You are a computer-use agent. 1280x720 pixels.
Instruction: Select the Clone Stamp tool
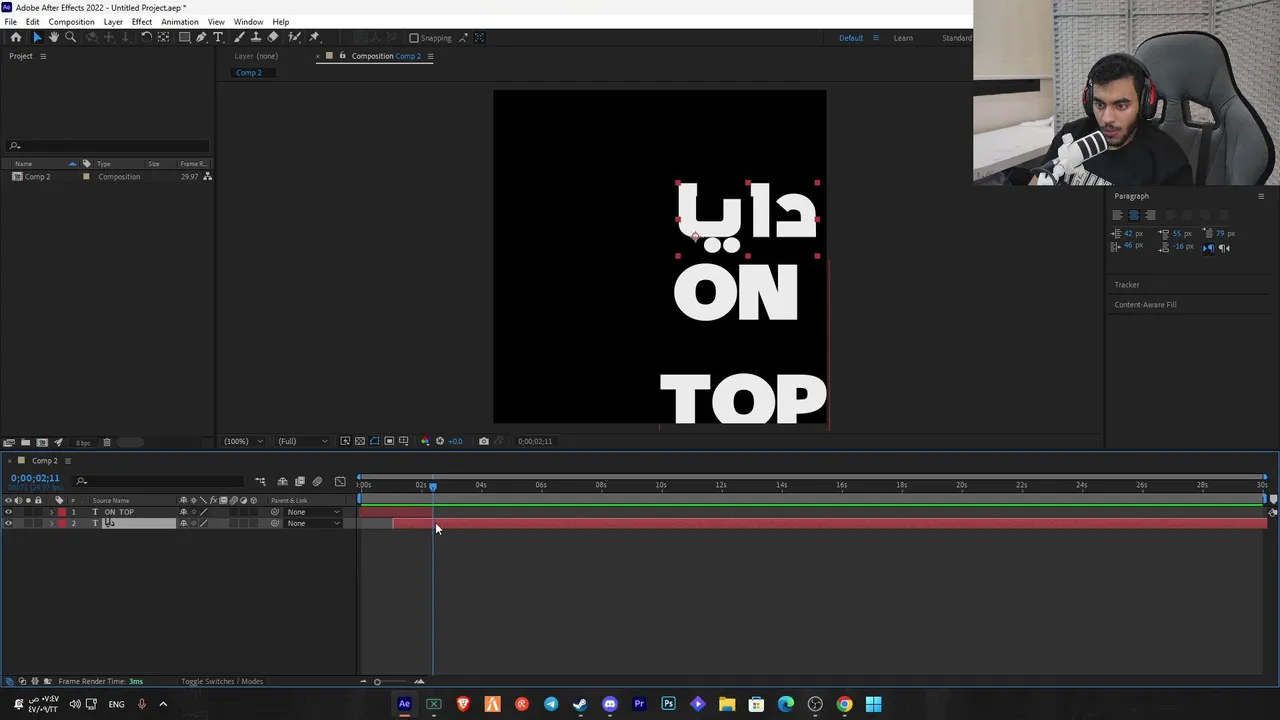tap(256, 37)
